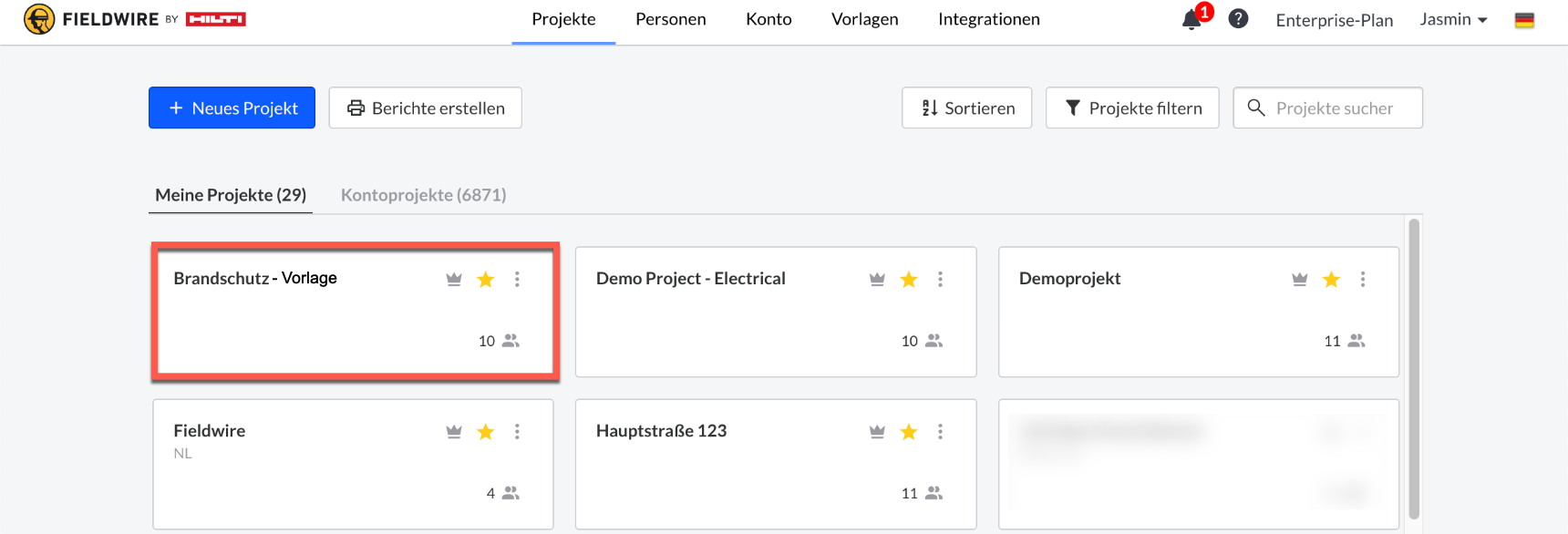Image resolution: width=1568 pixels, height=534 pixels.
Task: Click people icon on Brandschutz - Vorlage
Action: (x=511, y=341)
